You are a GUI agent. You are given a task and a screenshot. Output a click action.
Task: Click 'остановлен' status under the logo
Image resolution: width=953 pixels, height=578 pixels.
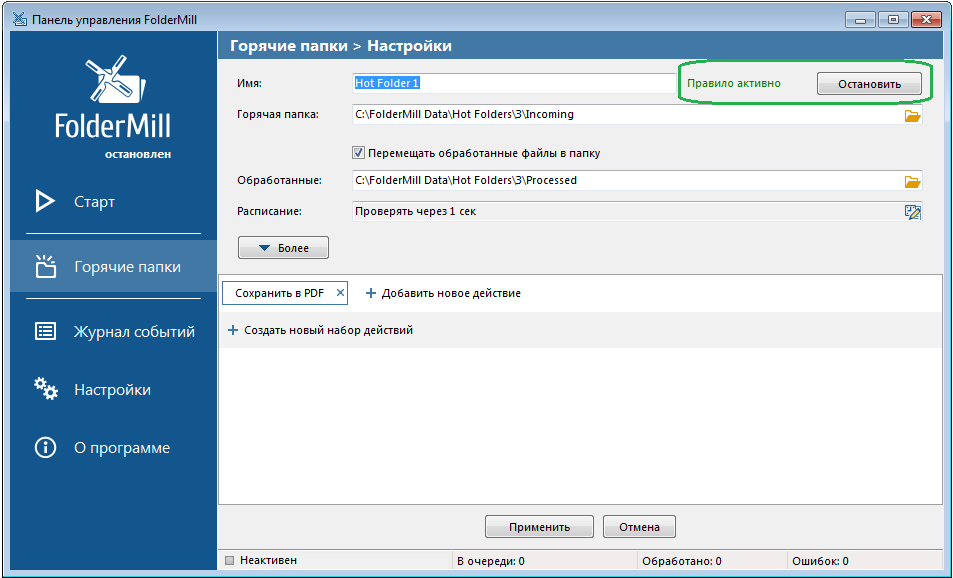tap(138, 154)
